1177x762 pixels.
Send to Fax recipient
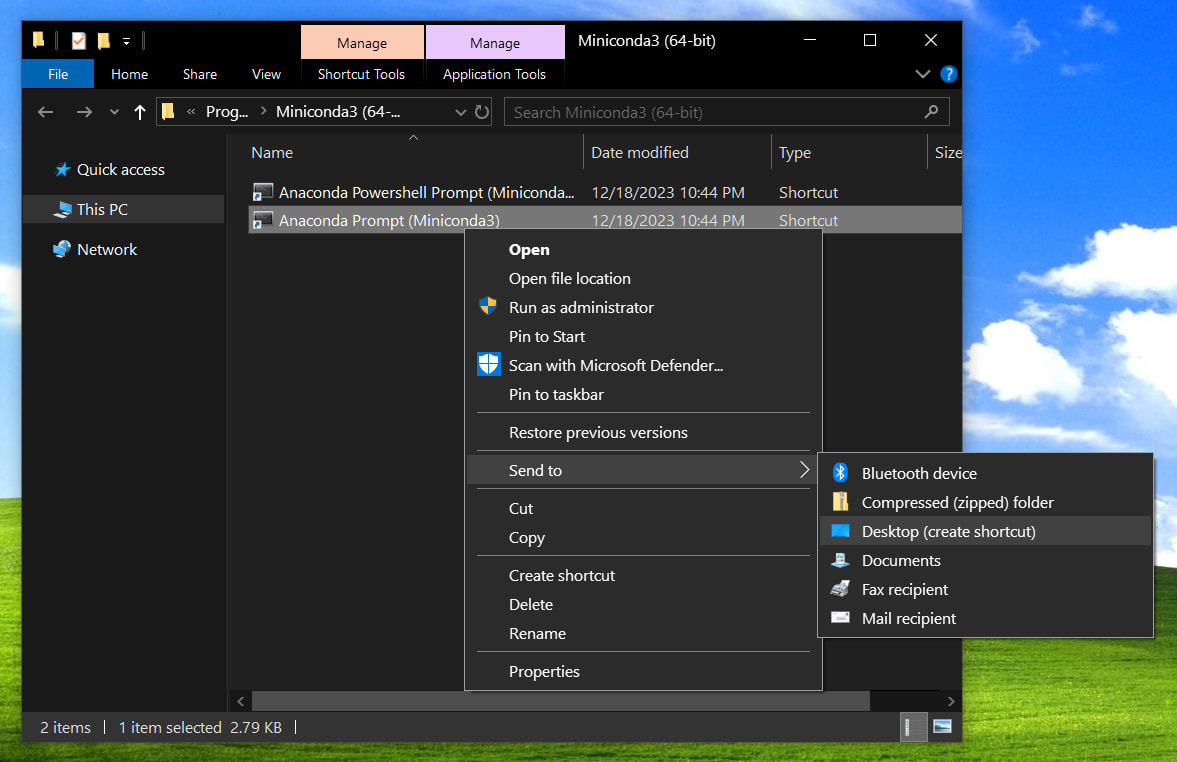[985, 589]
